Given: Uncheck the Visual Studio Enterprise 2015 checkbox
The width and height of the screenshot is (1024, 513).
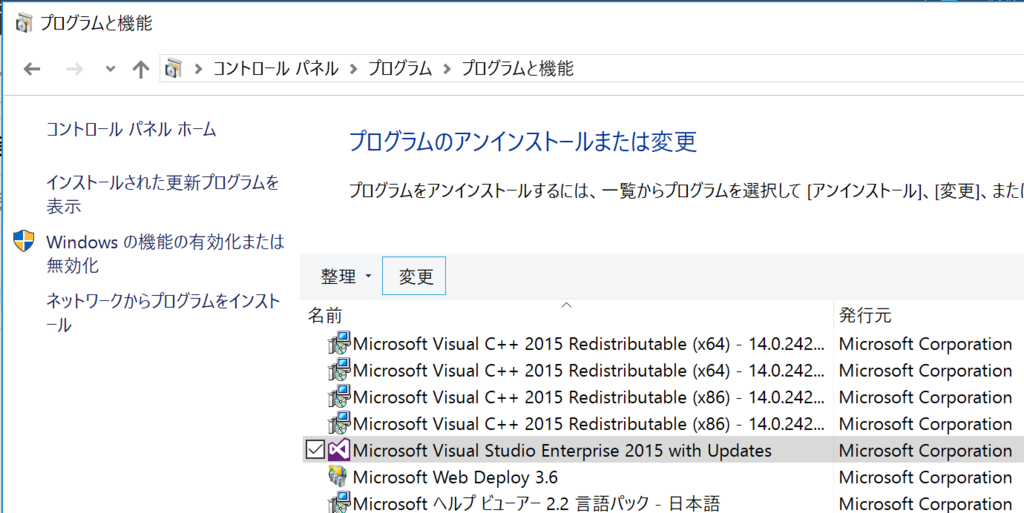Looking at the screenshot, I should (x=315, y=450).
